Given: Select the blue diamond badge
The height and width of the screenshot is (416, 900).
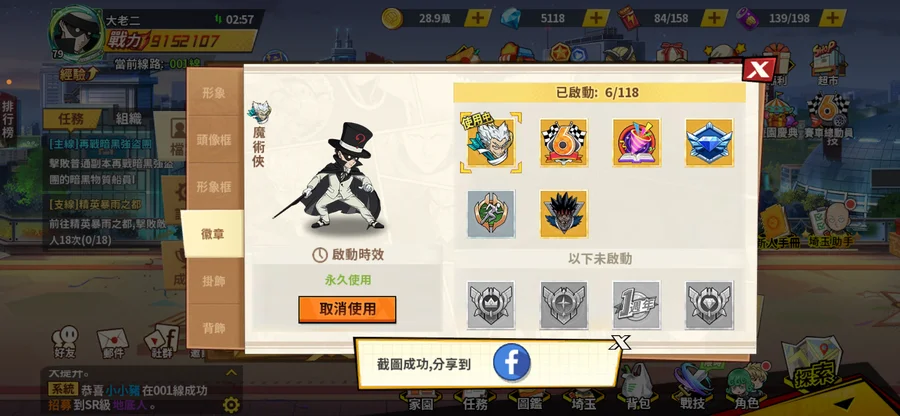Looking at the screenshot, I should click(709, 142).
